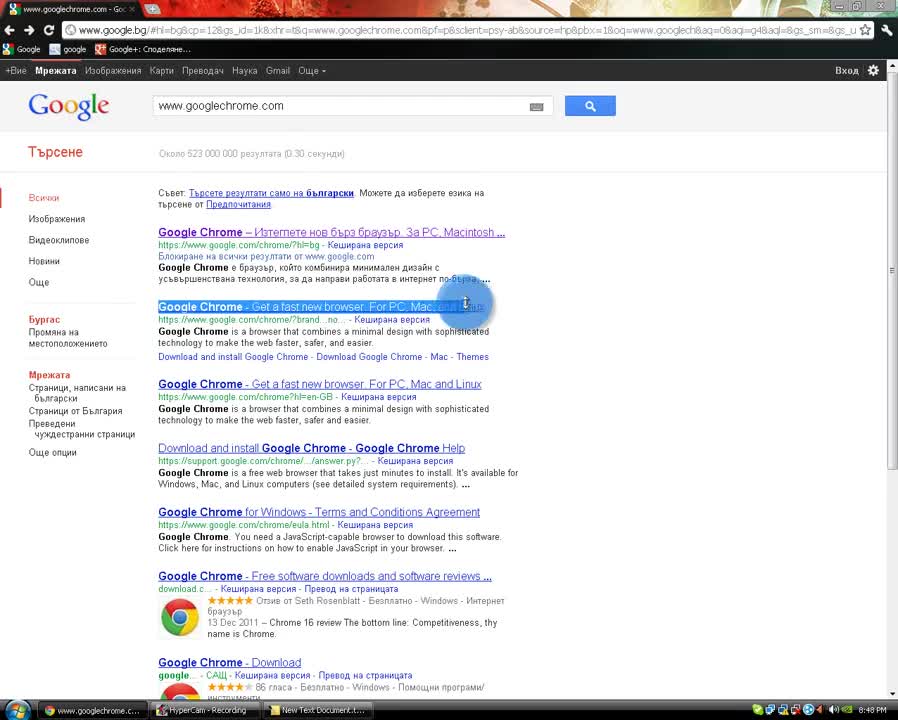Viewport: 898px width, 720px height.
Task: Expand Още опции in the sidebar
Action: (53, 453)
